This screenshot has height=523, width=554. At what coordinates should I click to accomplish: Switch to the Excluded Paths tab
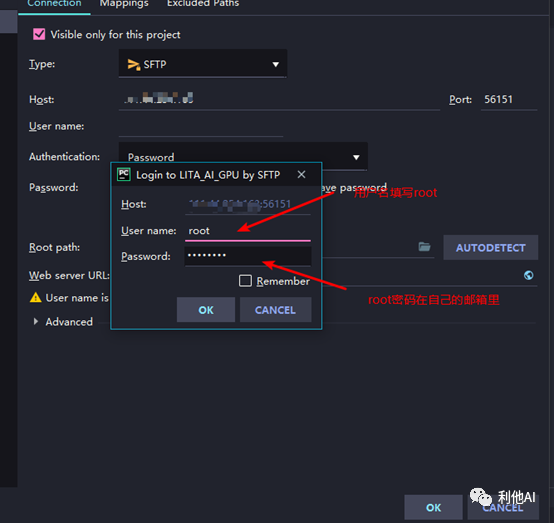click(x=203, y=4)
